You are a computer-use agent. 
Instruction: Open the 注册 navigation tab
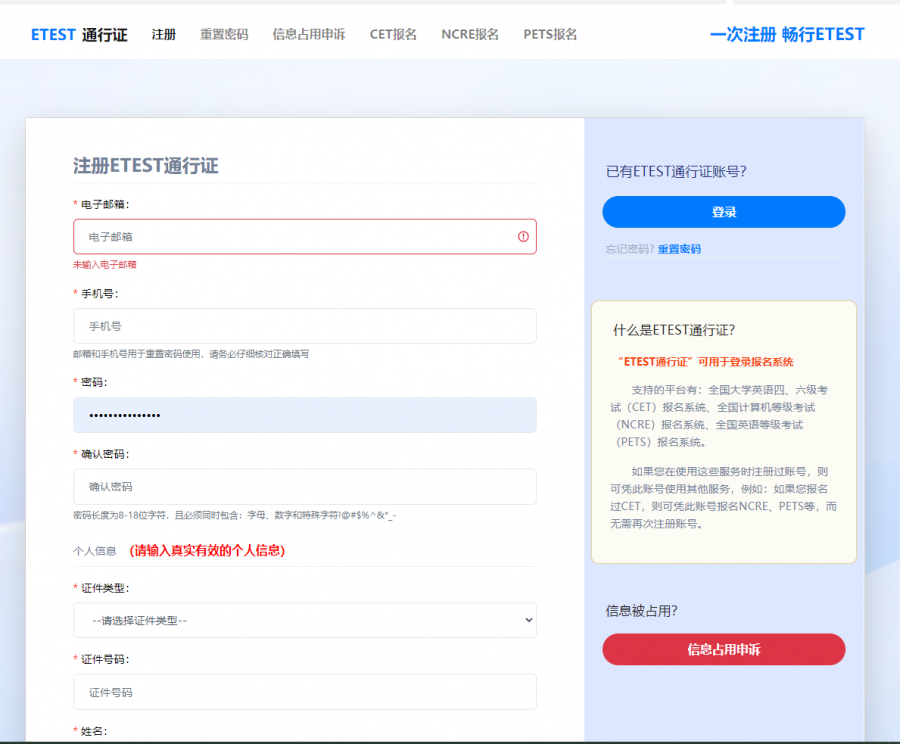pos(164,34)
